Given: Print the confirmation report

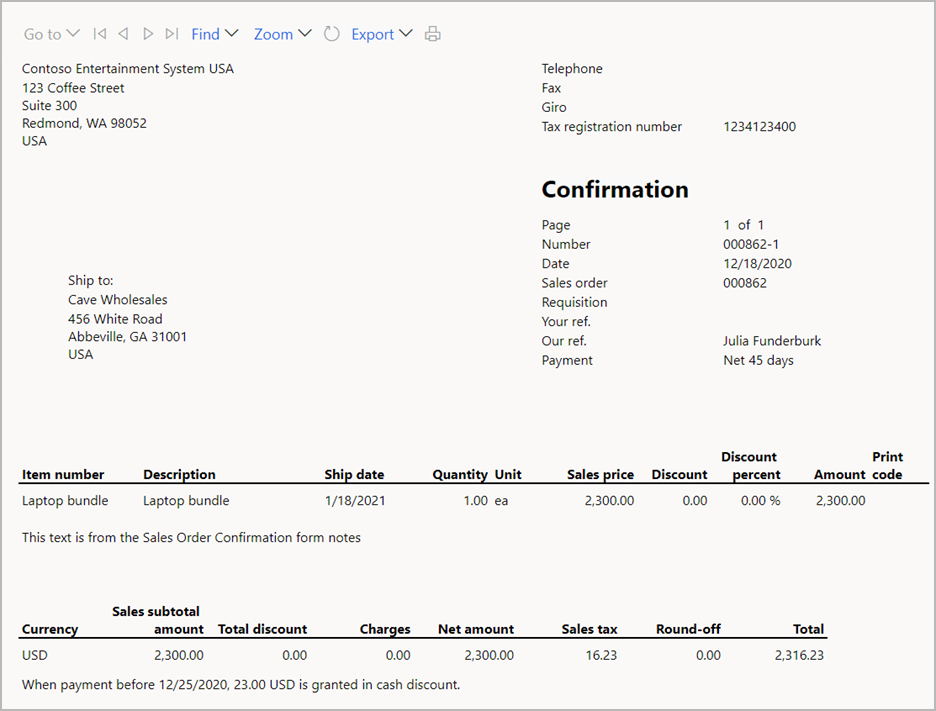Looking at the screenshot, I should coord(433,34).
